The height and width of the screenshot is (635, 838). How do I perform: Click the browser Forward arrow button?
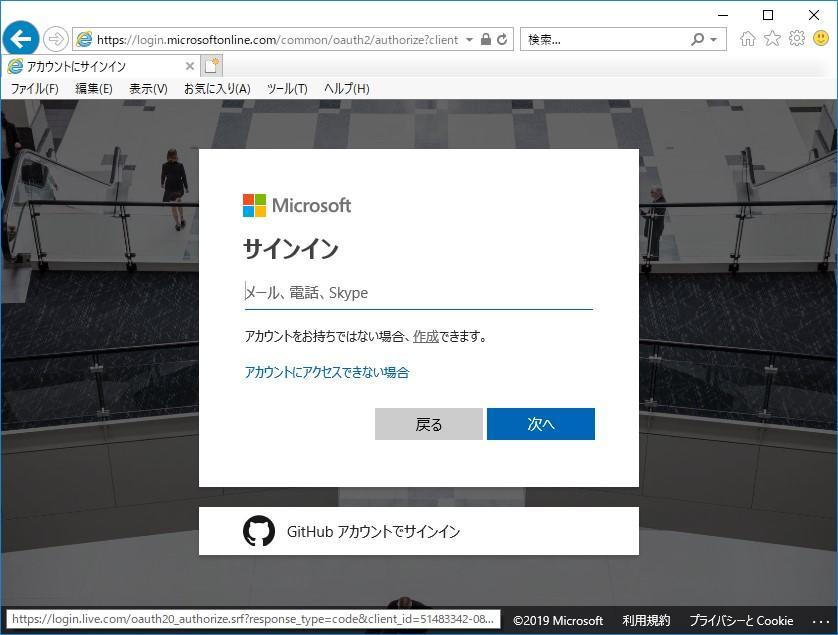click(56, 39)
